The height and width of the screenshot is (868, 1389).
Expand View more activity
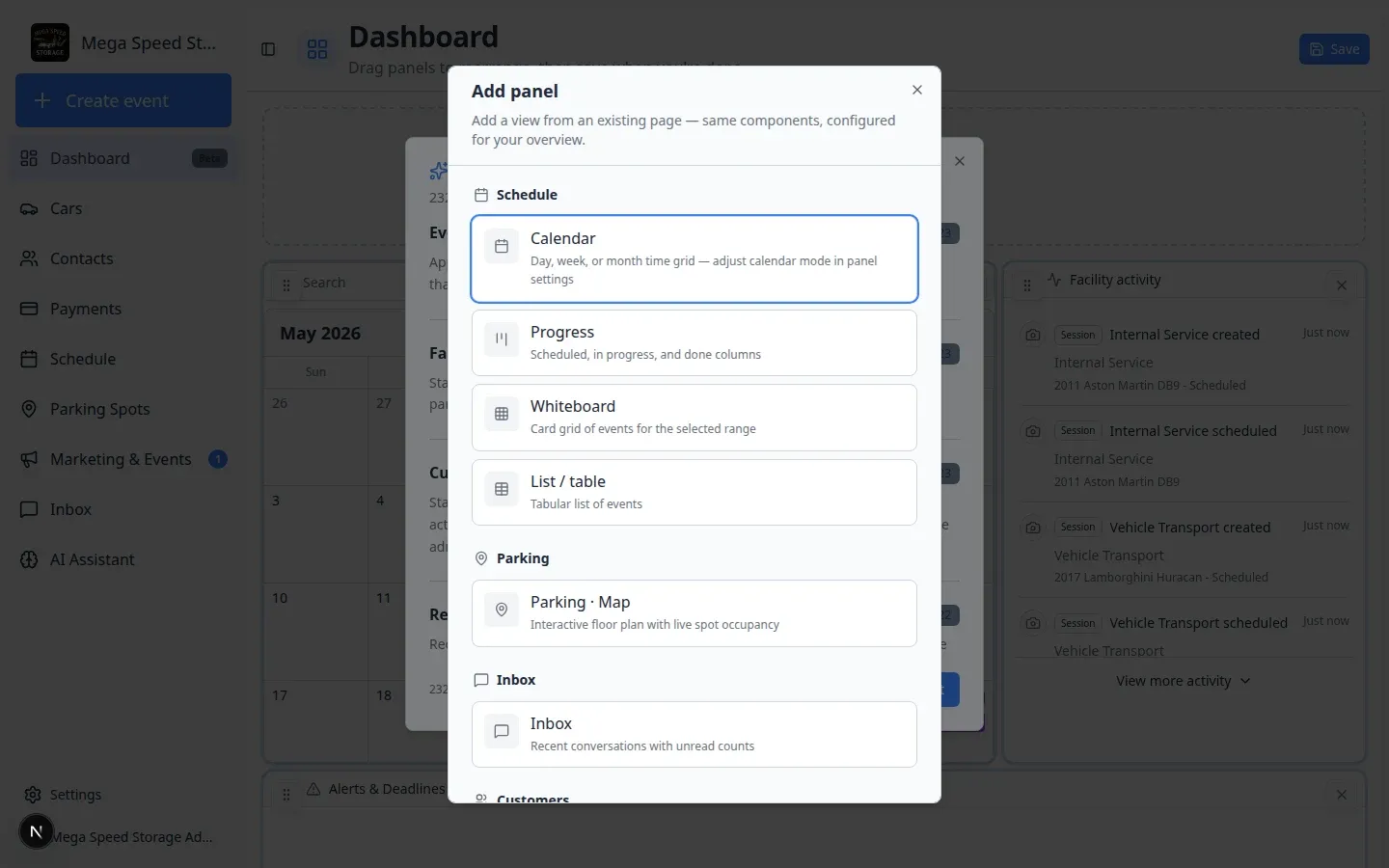click(1183, 681)
